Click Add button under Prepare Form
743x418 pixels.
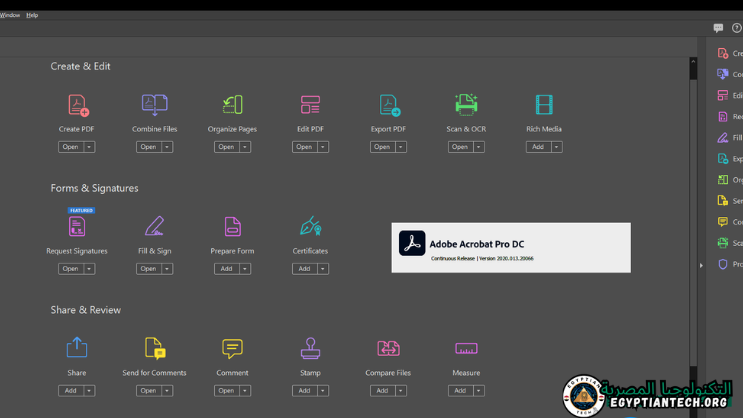227,269
